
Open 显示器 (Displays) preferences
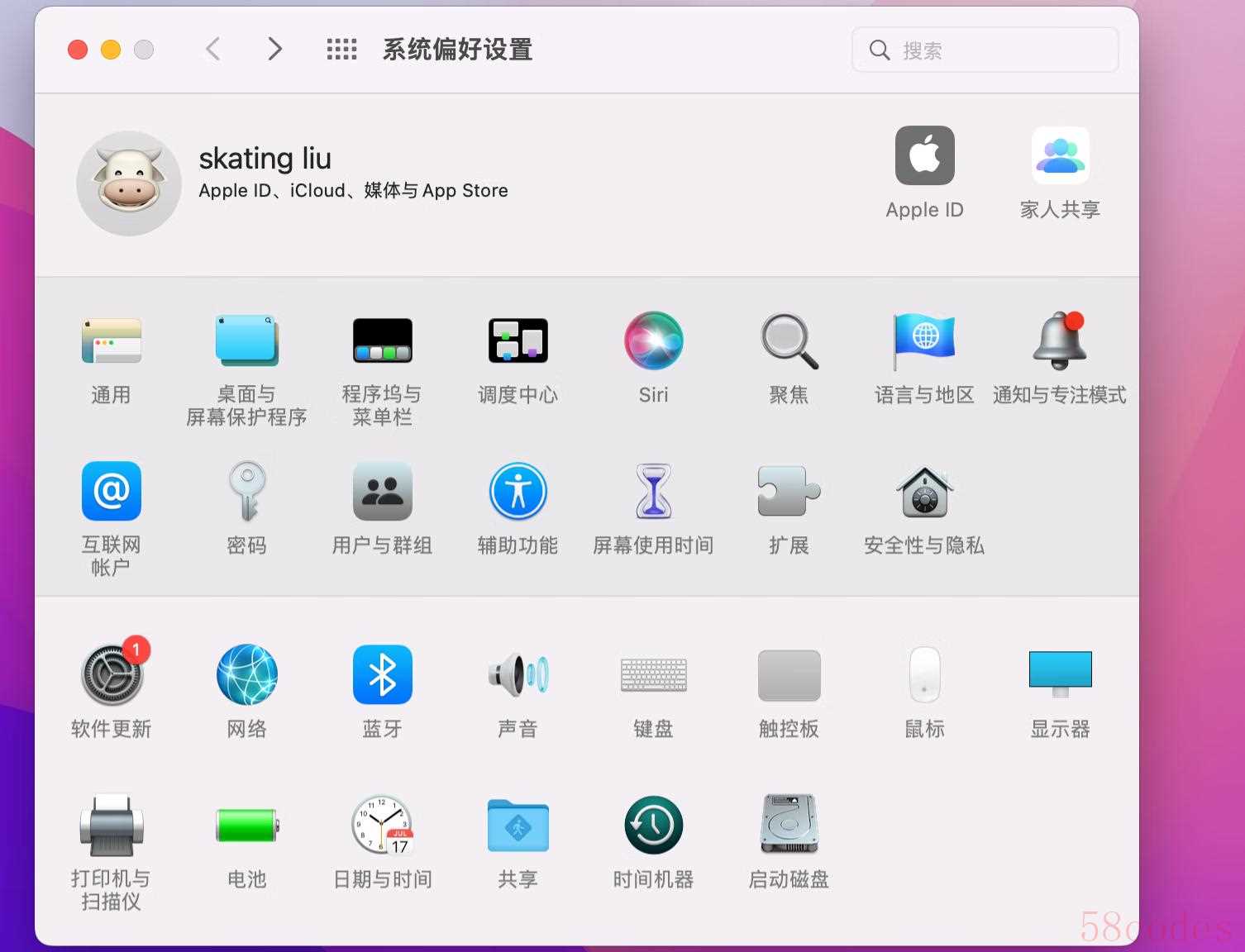1060,674
